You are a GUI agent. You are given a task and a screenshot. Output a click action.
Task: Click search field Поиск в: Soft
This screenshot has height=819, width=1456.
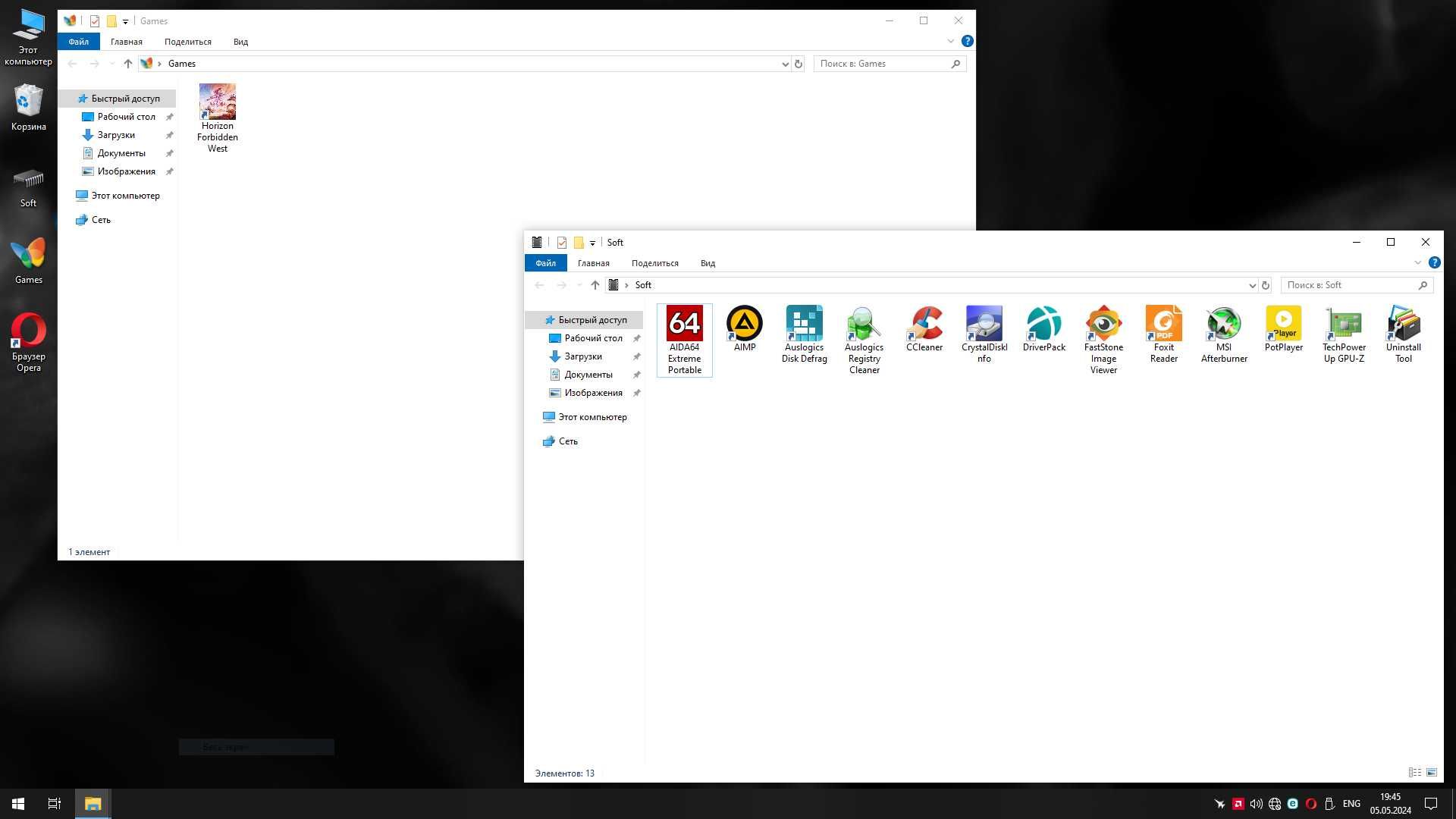click(x=1357, y=285)
